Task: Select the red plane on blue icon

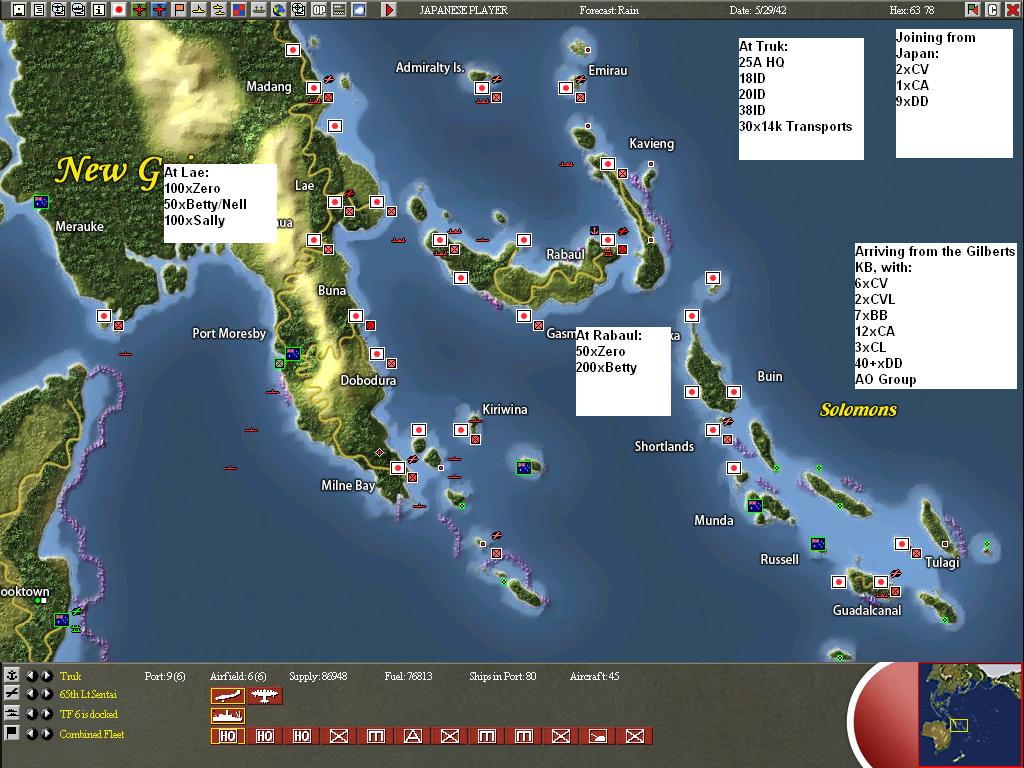Action: [x=159, y=9]
